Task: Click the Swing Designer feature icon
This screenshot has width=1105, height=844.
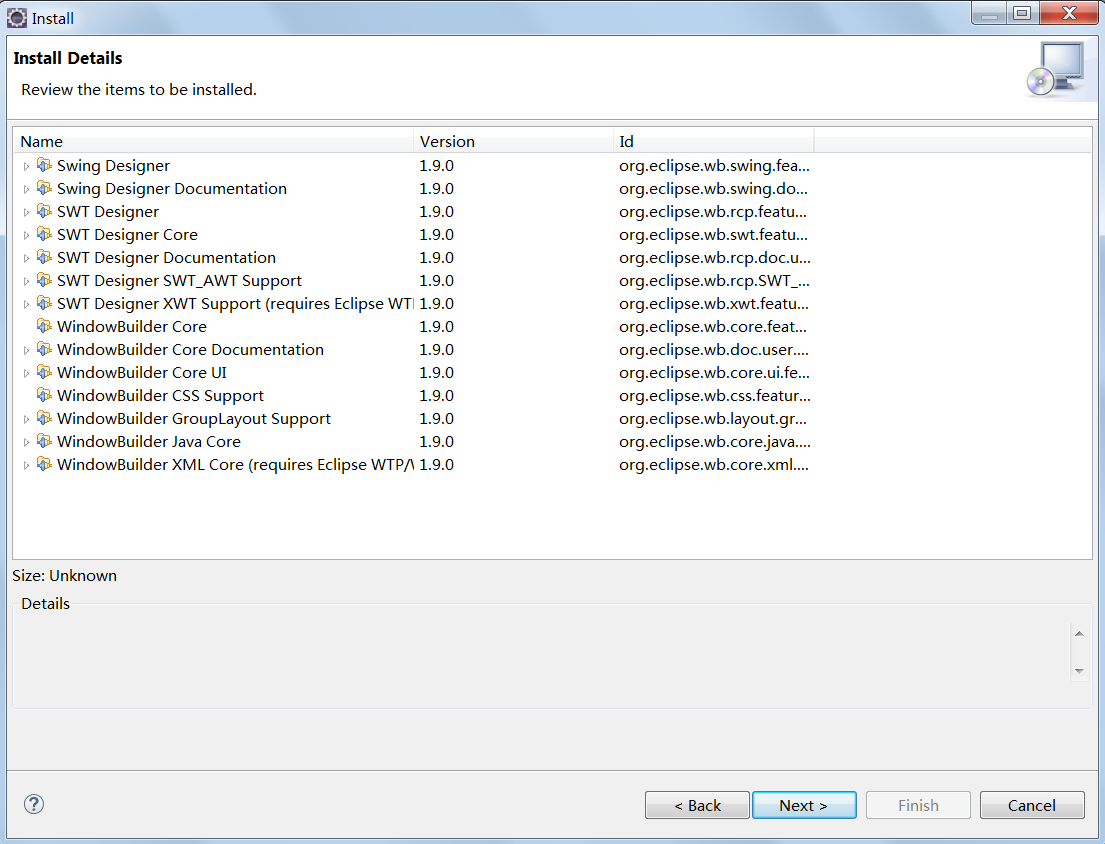Action: point(44,166)
